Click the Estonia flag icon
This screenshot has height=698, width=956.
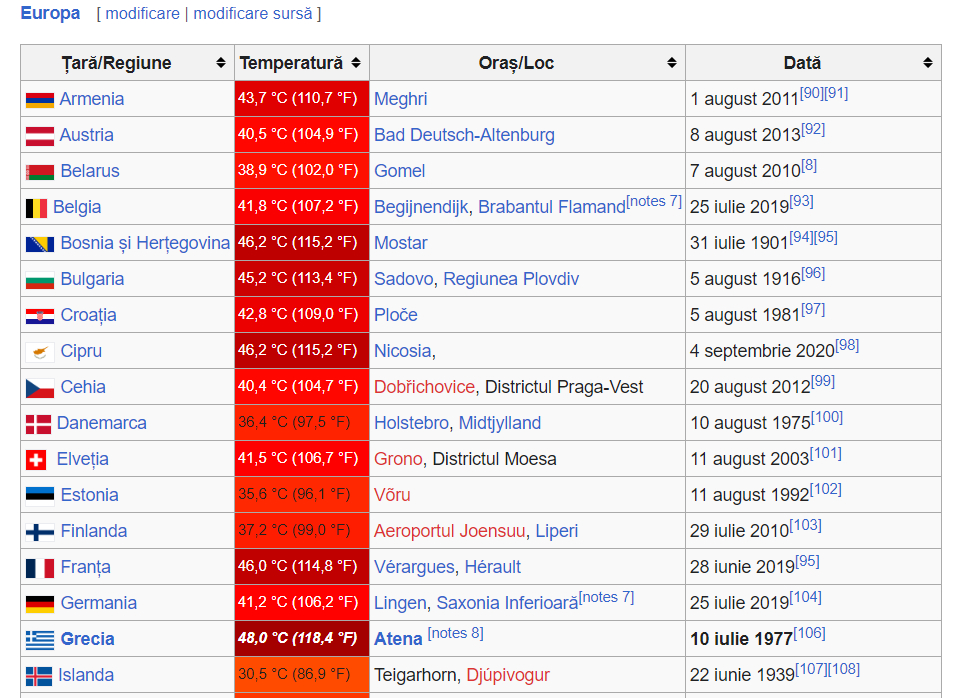tap(40, 495)
